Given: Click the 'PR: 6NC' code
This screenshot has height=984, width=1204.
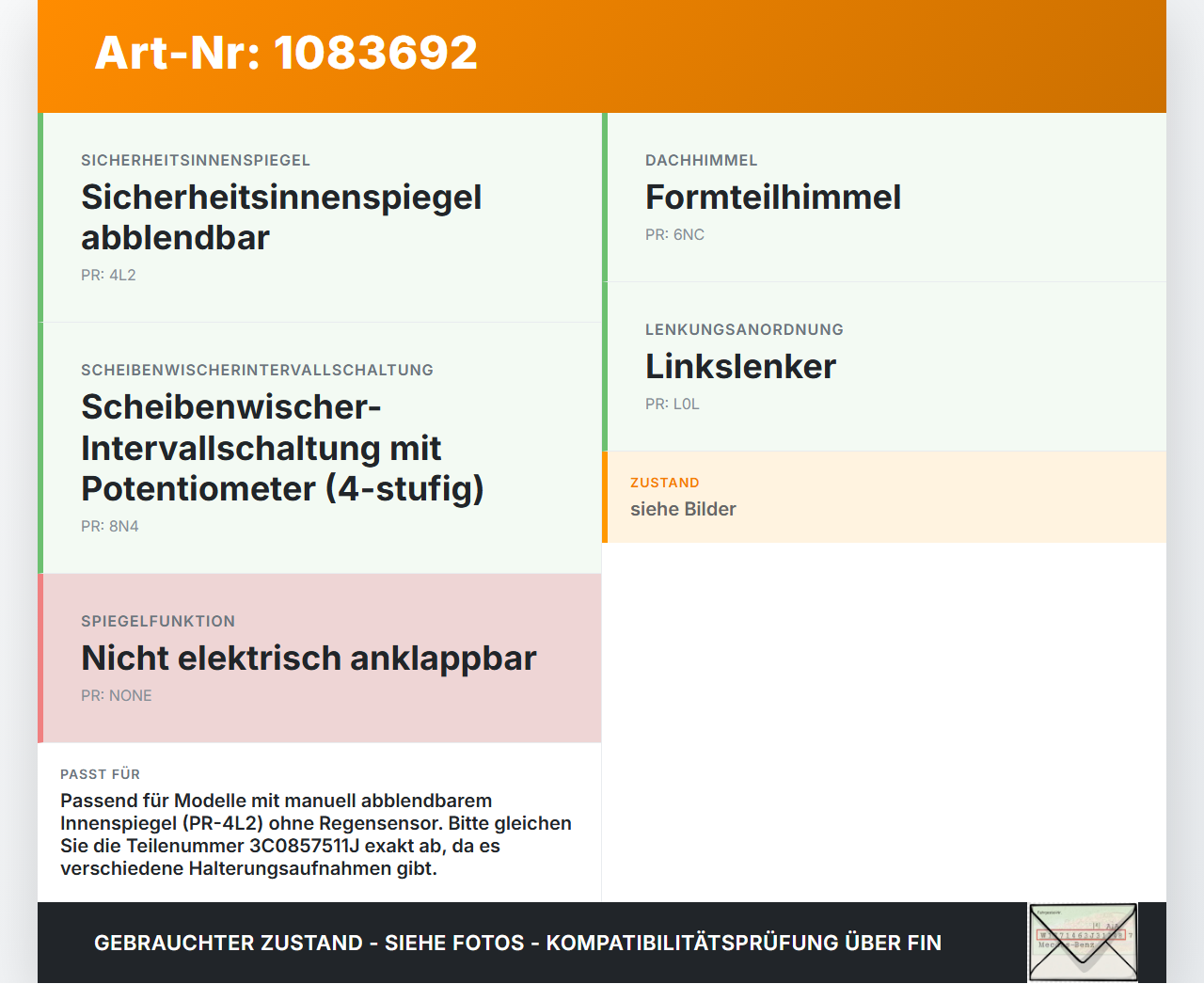Looking at the screenshot, I should click(x=674, y=234).
